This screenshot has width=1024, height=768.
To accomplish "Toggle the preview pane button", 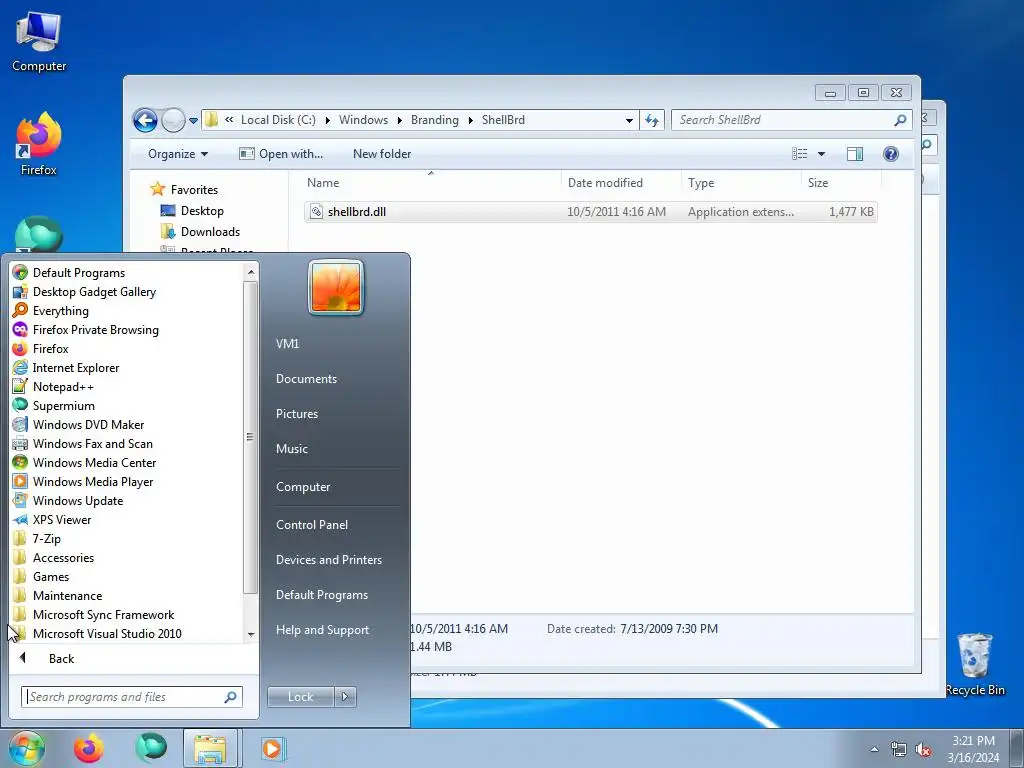I will coord(855,153).
